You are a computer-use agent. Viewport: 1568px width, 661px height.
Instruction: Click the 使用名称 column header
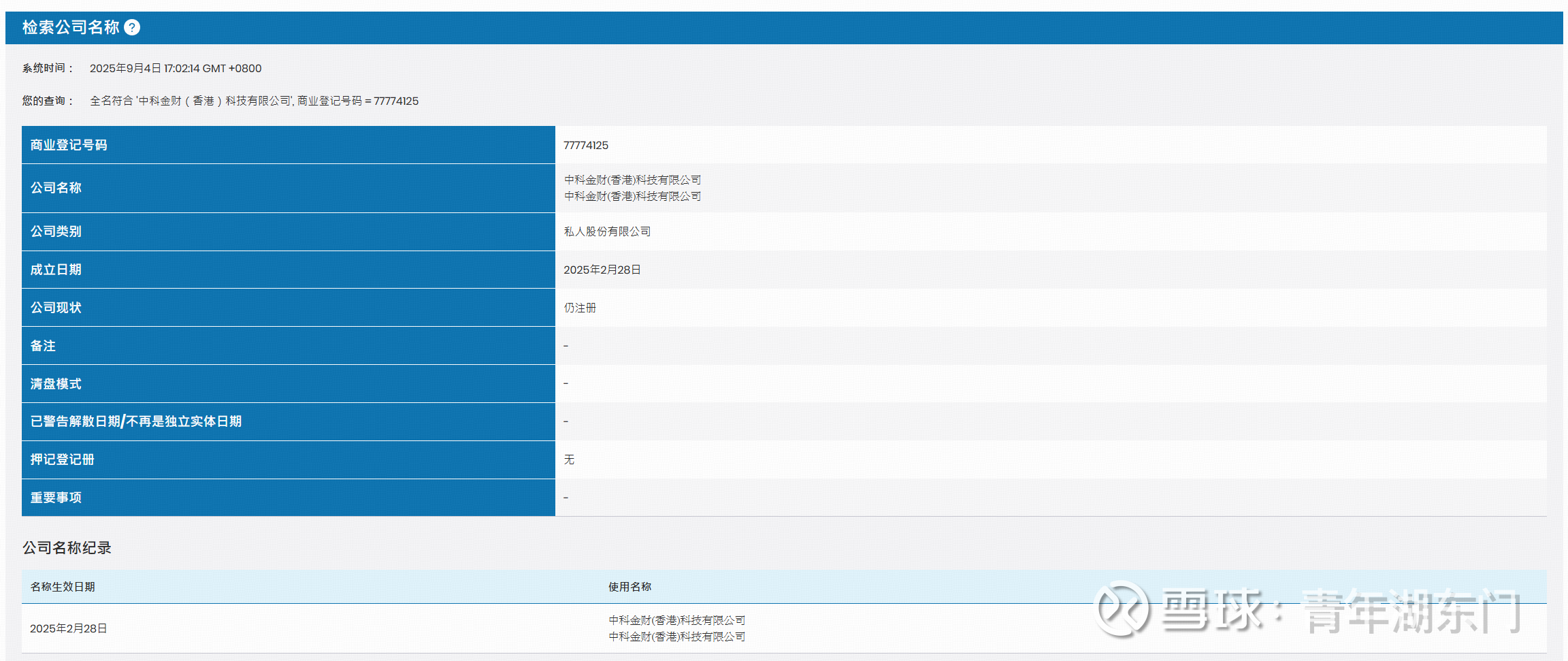630,587
